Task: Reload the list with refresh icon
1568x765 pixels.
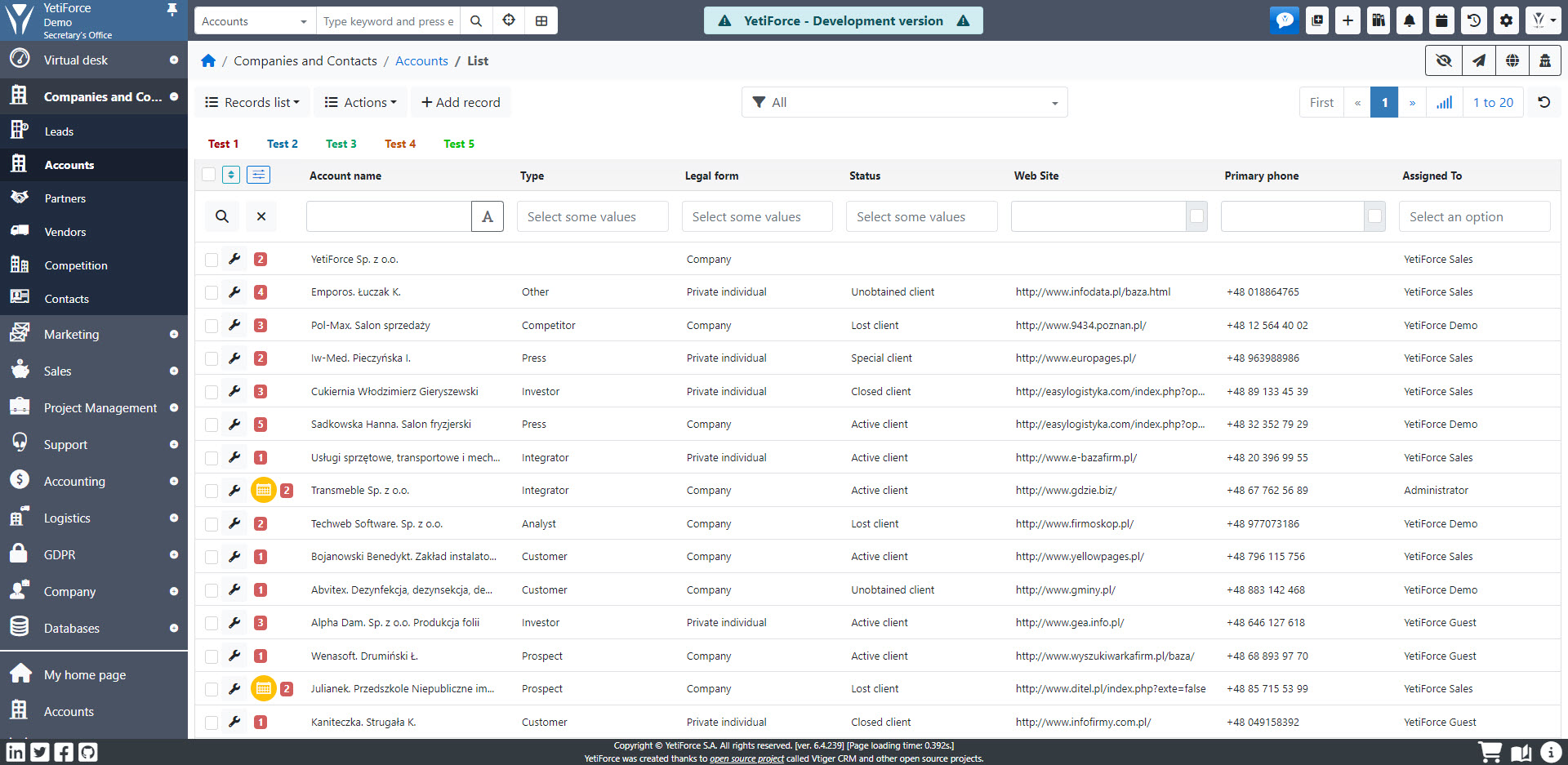Action: (1544, 102)
